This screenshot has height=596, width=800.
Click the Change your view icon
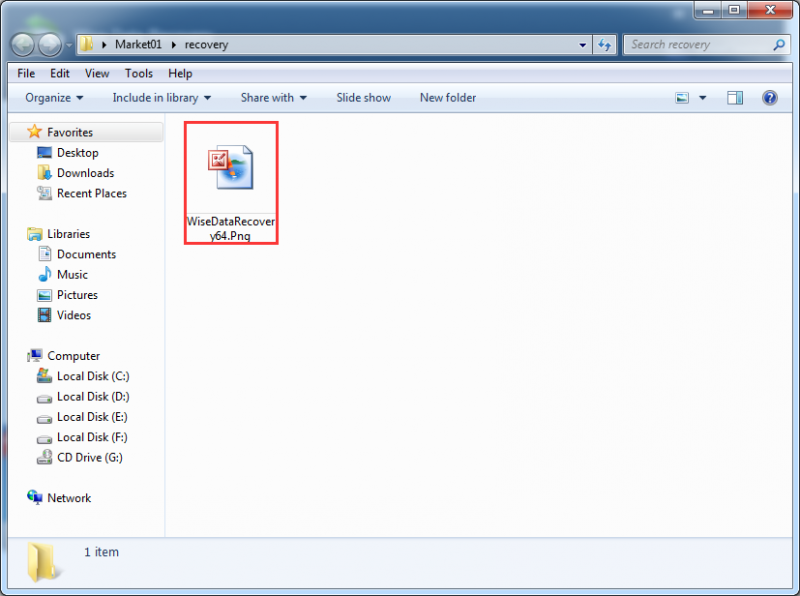pos(682,97)
